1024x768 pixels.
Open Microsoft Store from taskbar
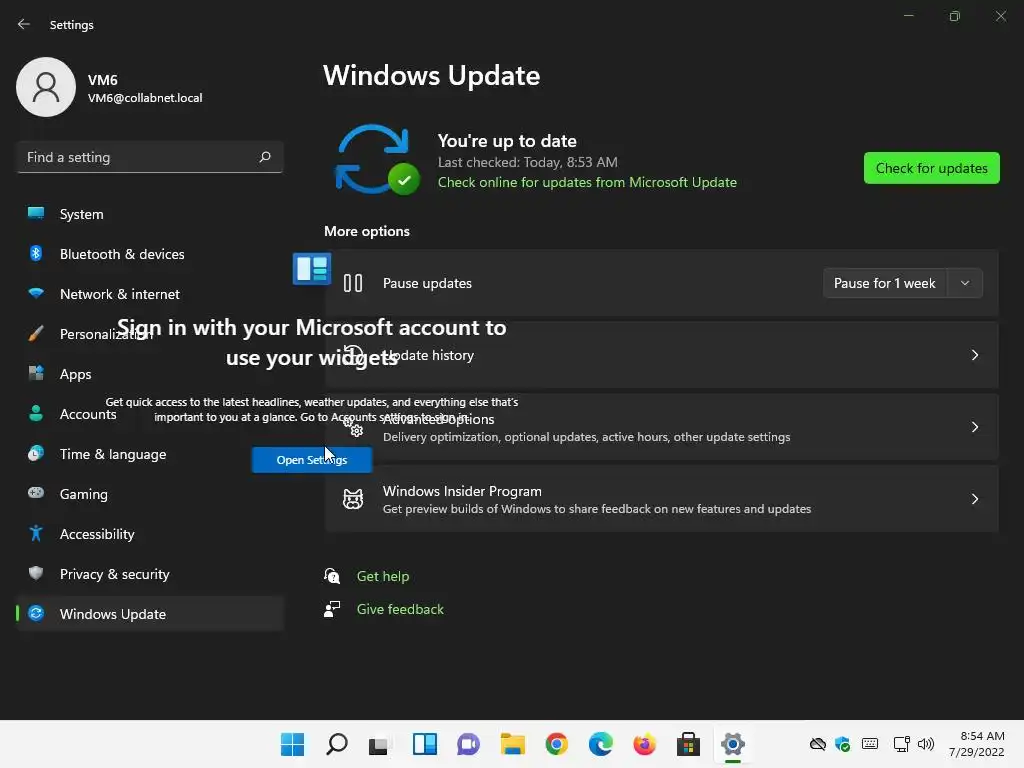click(x=688, y=744)
